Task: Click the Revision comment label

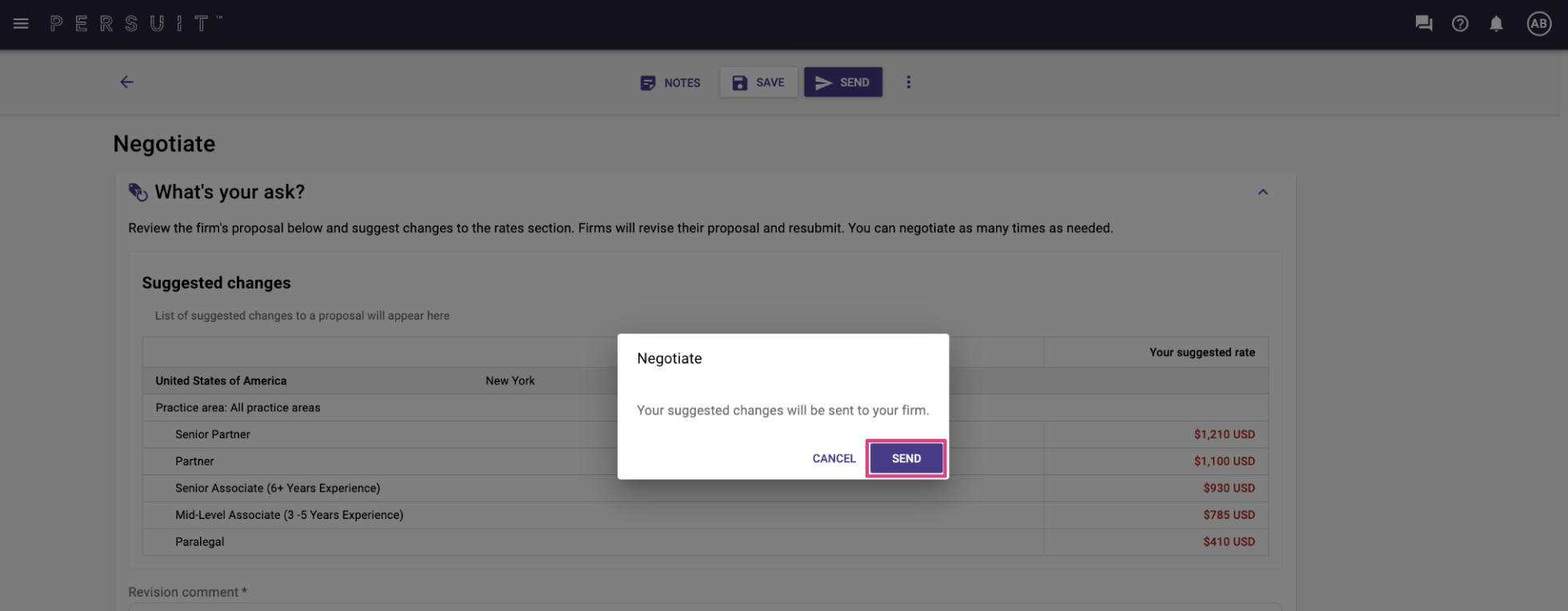Action: click(x=187, y=592)
